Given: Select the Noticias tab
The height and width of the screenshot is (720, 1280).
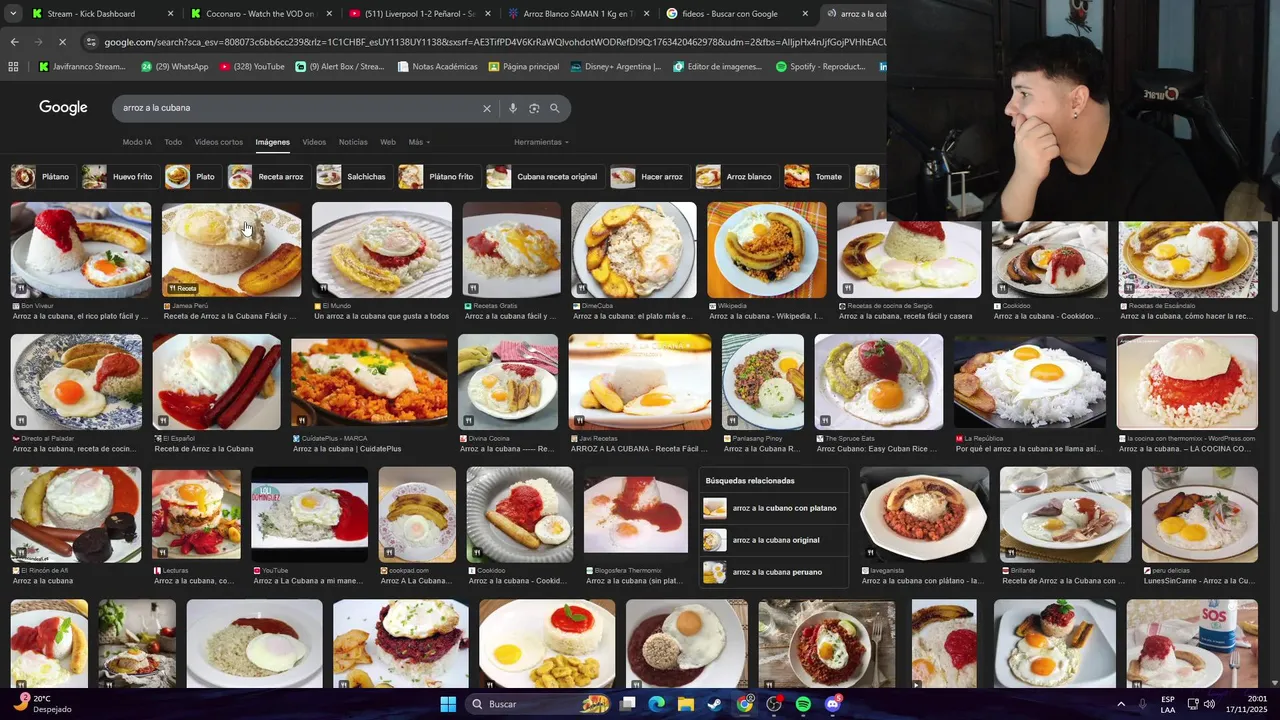Looking at the screenshot, I should point(353,142).
